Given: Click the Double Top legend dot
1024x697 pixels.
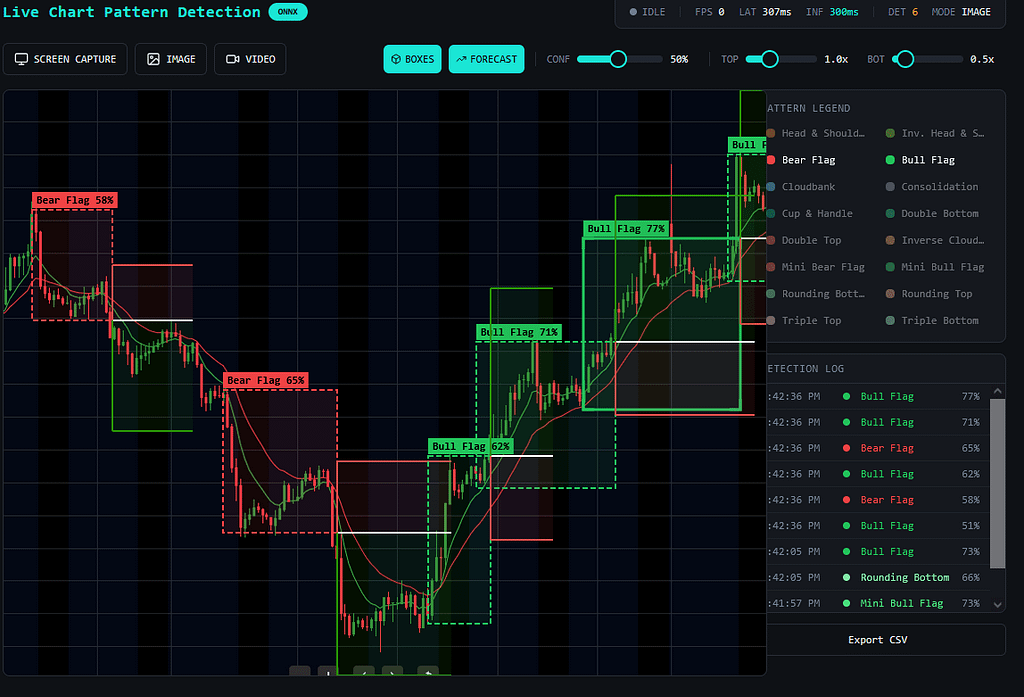Looking at the screenshot, I should [771, 240].
